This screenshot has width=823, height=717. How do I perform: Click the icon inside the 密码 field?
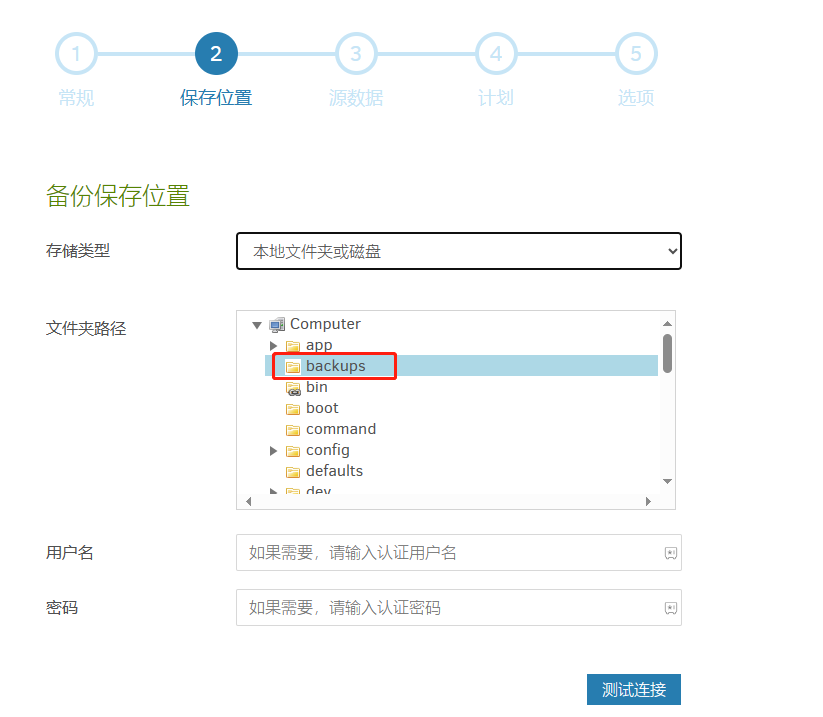[x=671, y=608]
